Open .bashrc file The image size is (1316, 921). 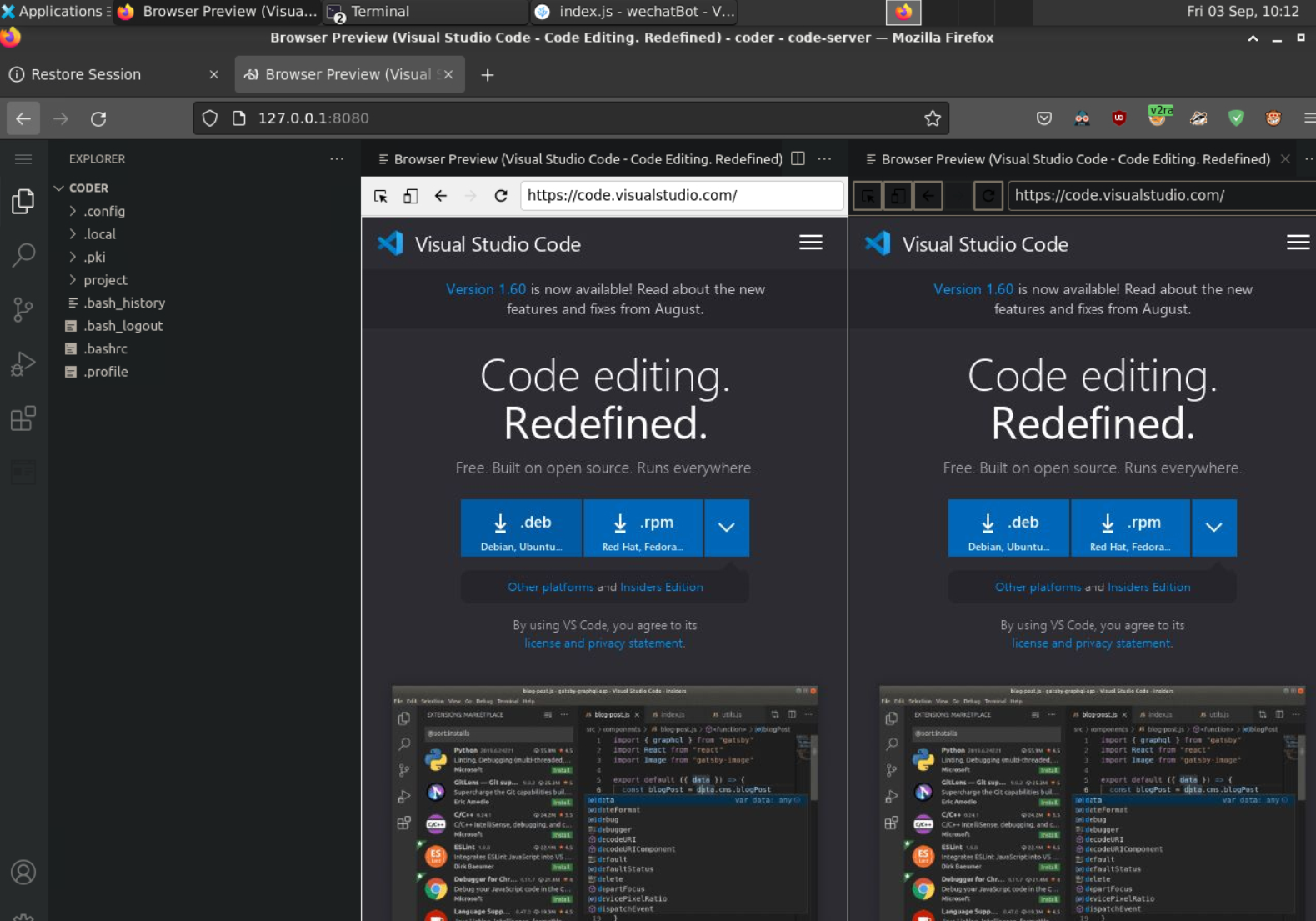[x=105, y=349]
